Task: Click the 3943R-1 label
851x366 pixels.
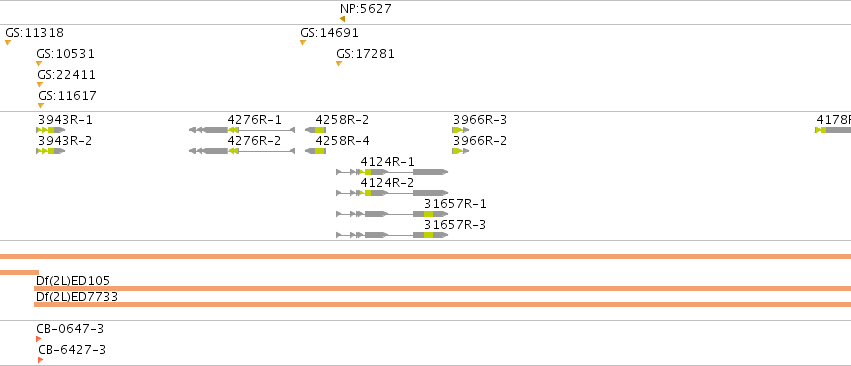Action: (65, 120)
